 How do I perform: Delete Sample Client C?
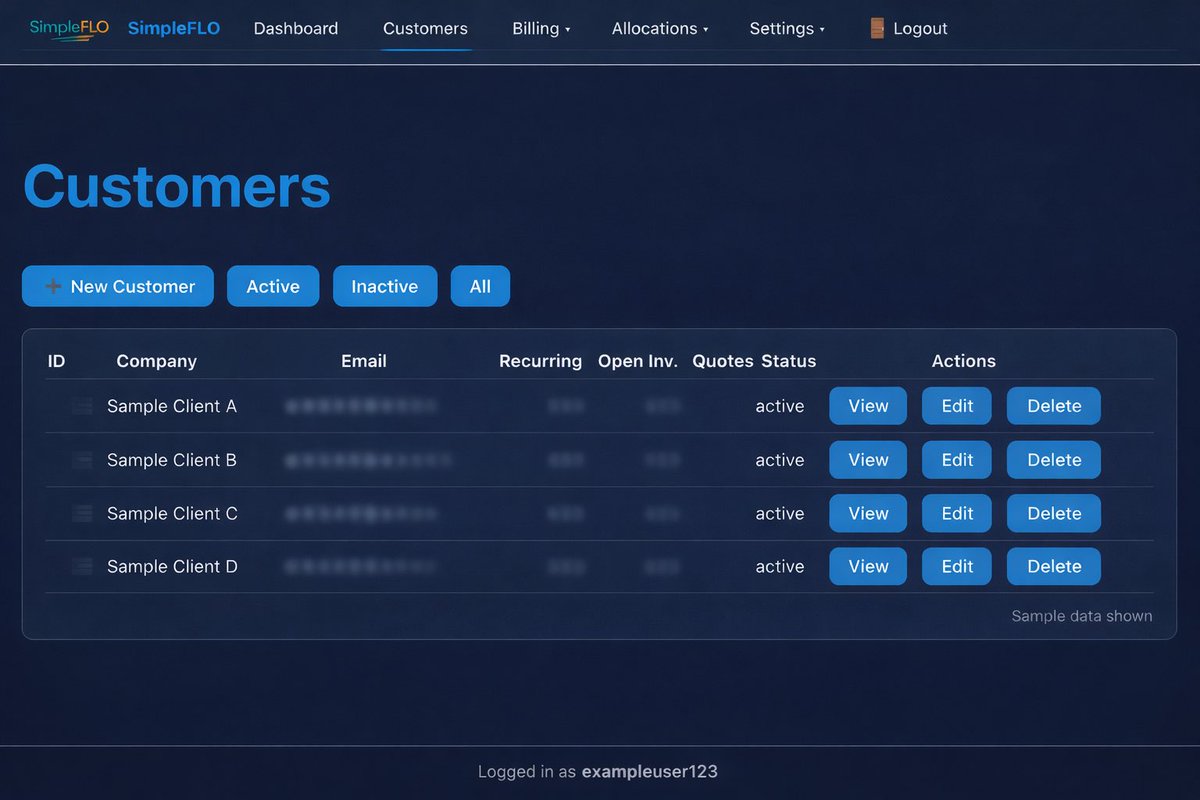[1054, 513]
